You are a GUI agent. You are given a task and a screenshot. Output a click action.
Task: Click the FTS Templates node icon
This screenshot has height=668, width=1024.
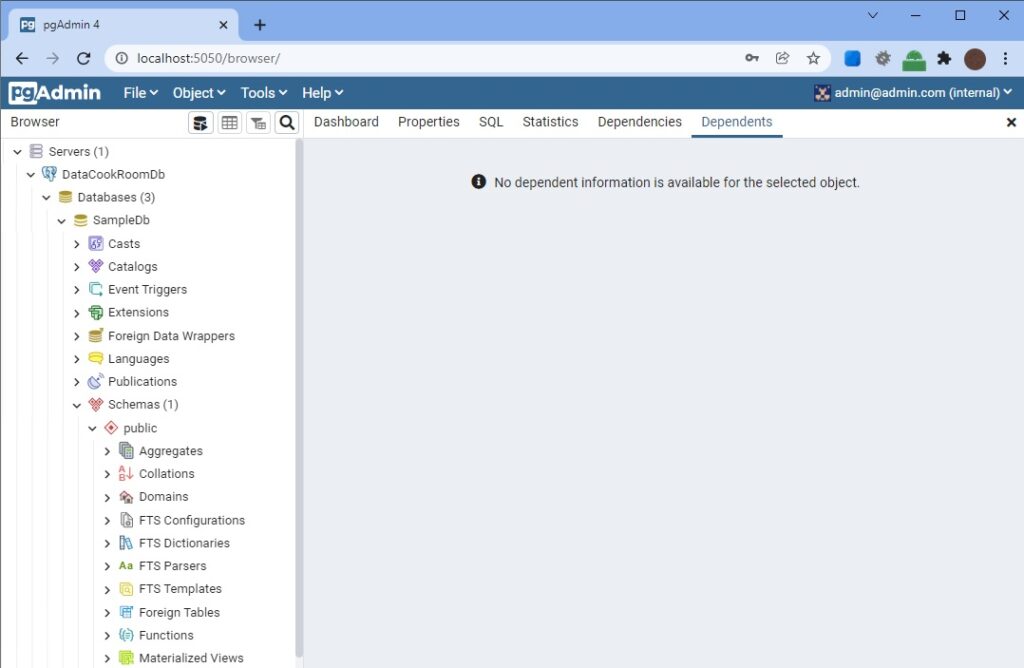126,589
